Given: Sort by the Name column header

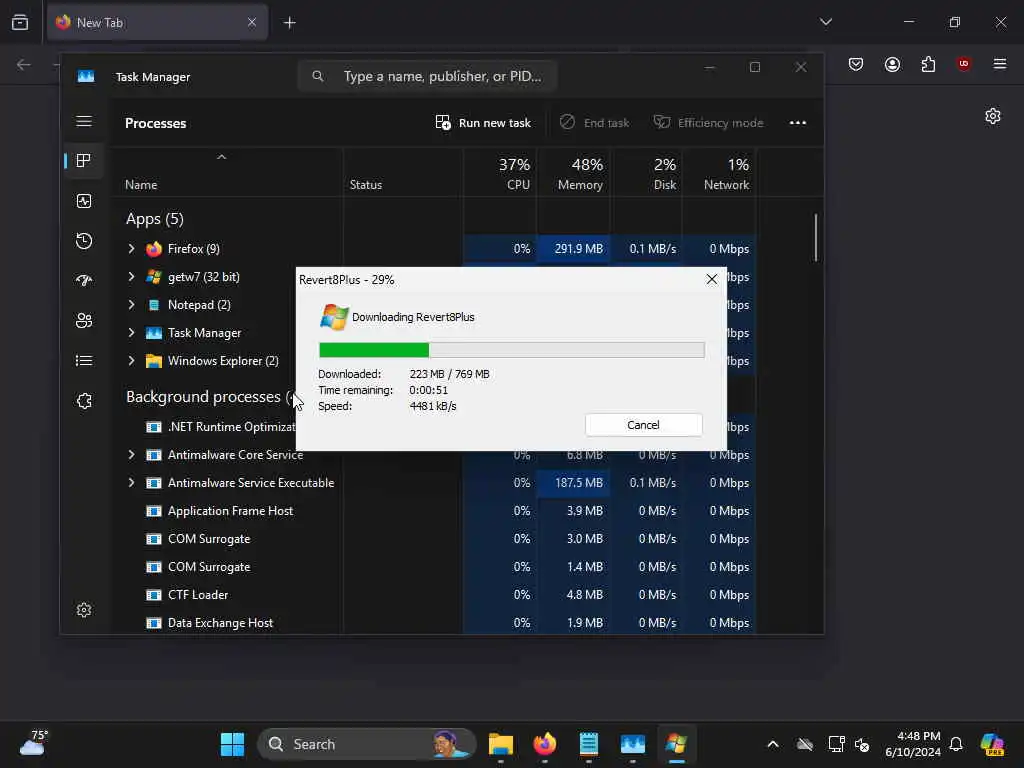Looking at the screenshot, I should (227, 173).
